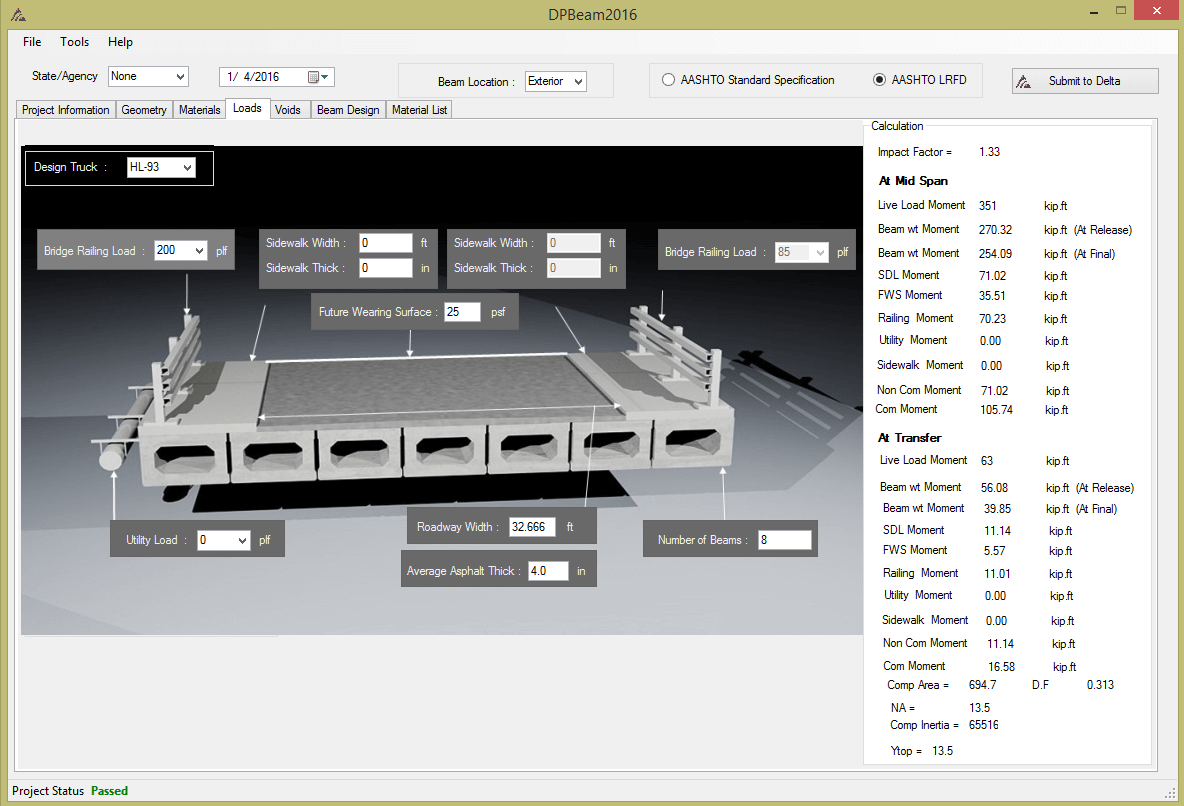Select the AASHTO LRFD radio option
The height and width of the screenshot is (806, 1184).
(880, 80)
